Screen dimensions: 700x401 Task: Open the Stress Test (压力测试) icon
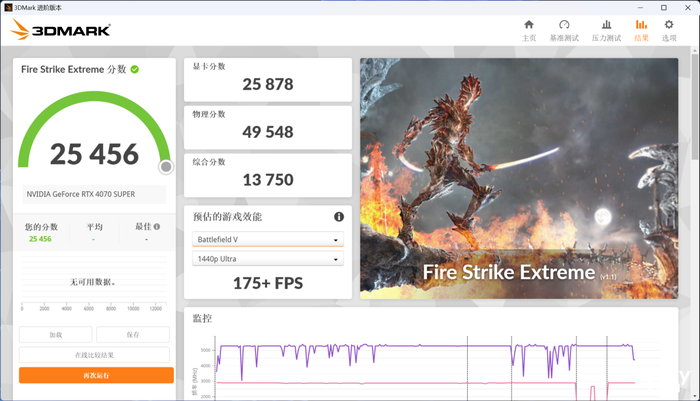606,25
